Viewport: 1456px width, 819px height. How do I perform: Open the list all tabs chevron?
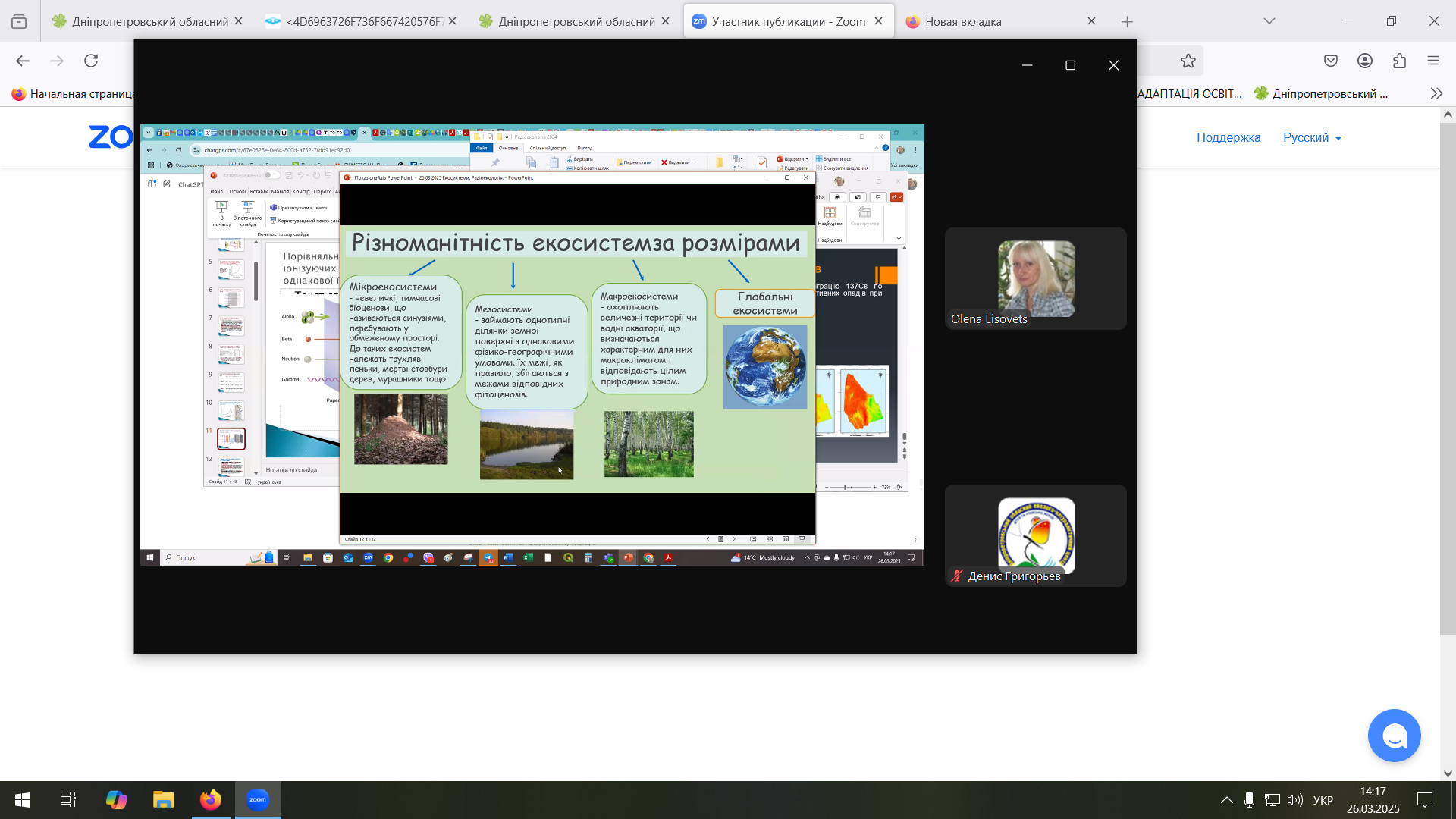1269,21
